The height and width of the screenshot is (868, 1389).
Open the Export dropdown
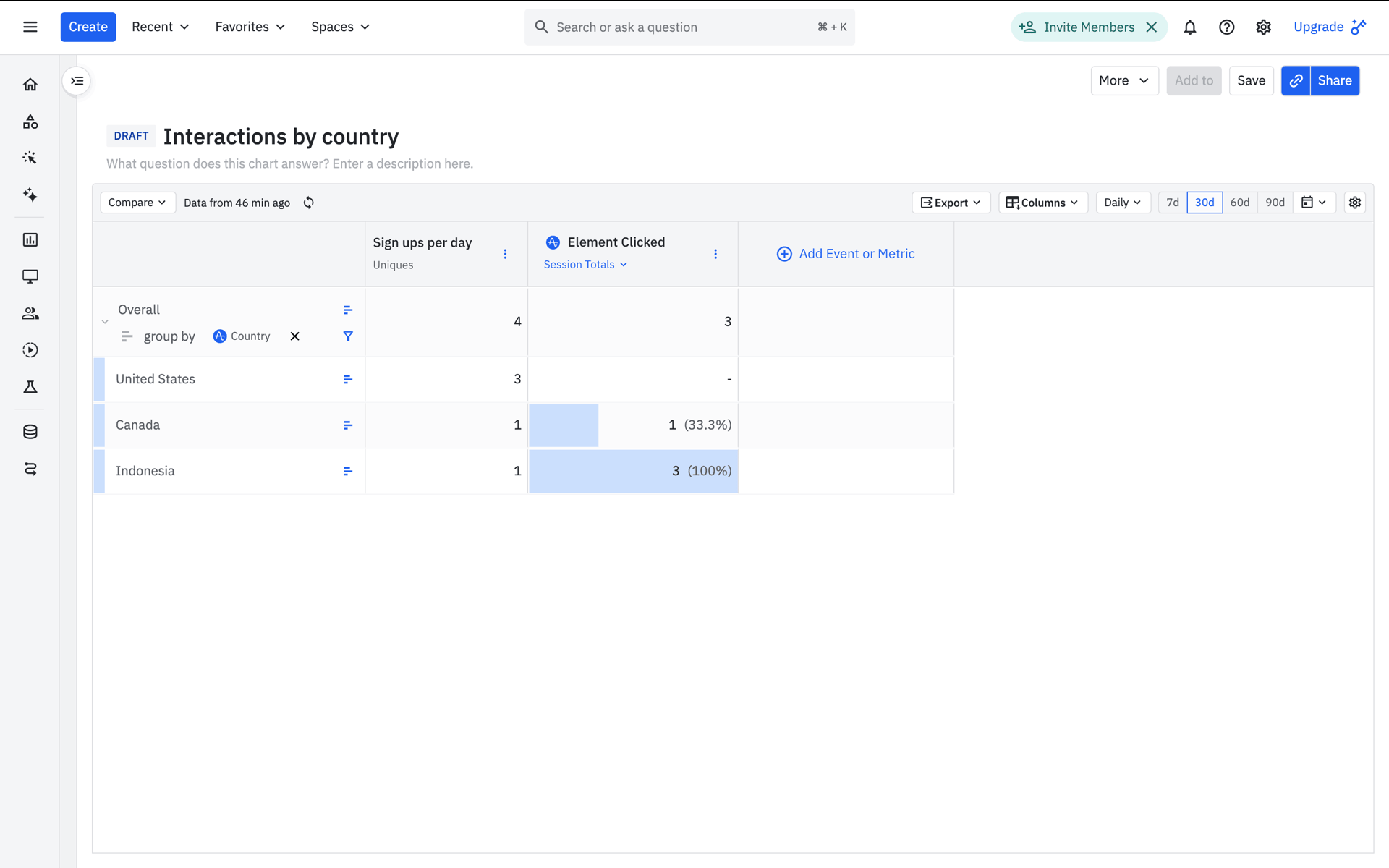pyautogui.click(x=951, y=203)
